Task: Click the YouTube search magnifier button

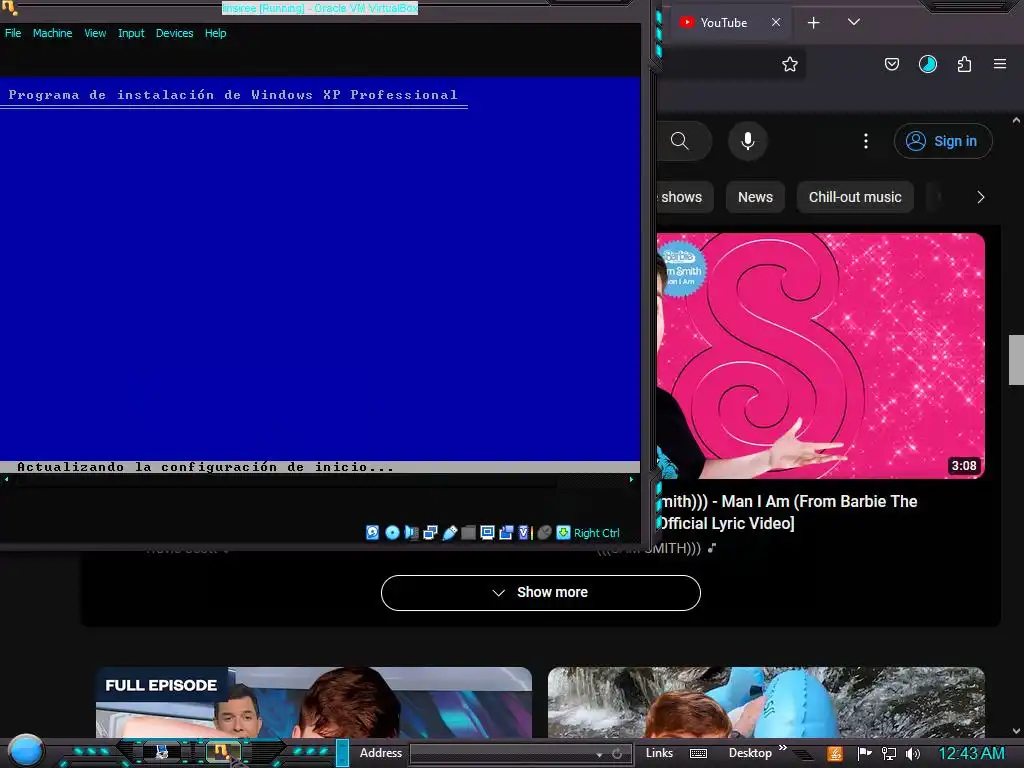Action: coord(680,141)
